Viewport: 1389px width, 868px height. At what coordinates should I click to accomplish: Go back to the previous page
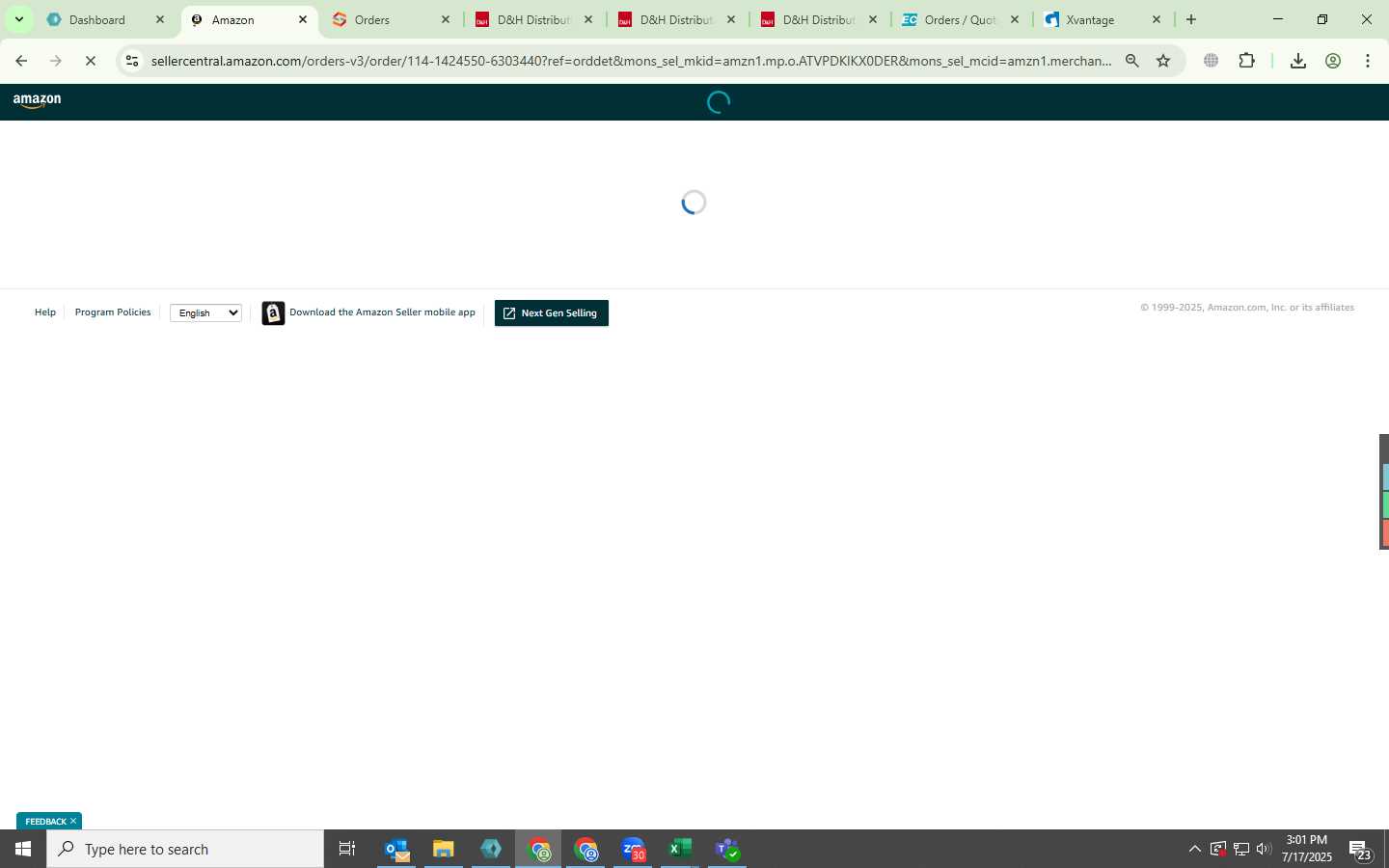pos(21,61)
